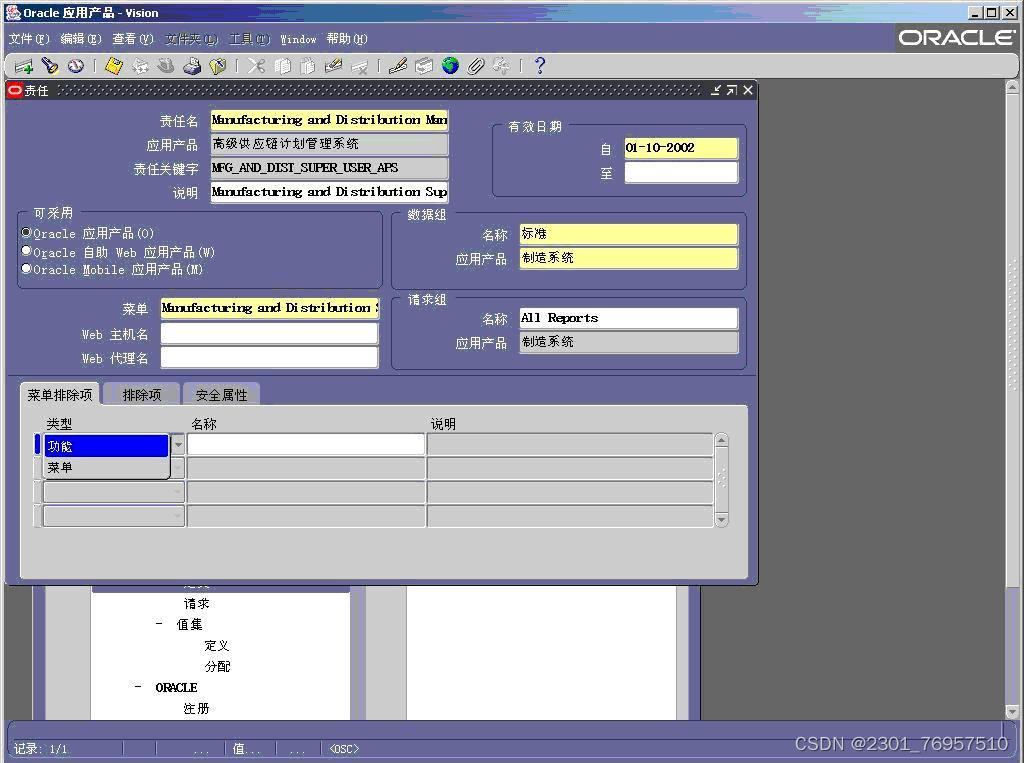Choose Oracle Mobile 应用产品(M) option

point(27,269)
